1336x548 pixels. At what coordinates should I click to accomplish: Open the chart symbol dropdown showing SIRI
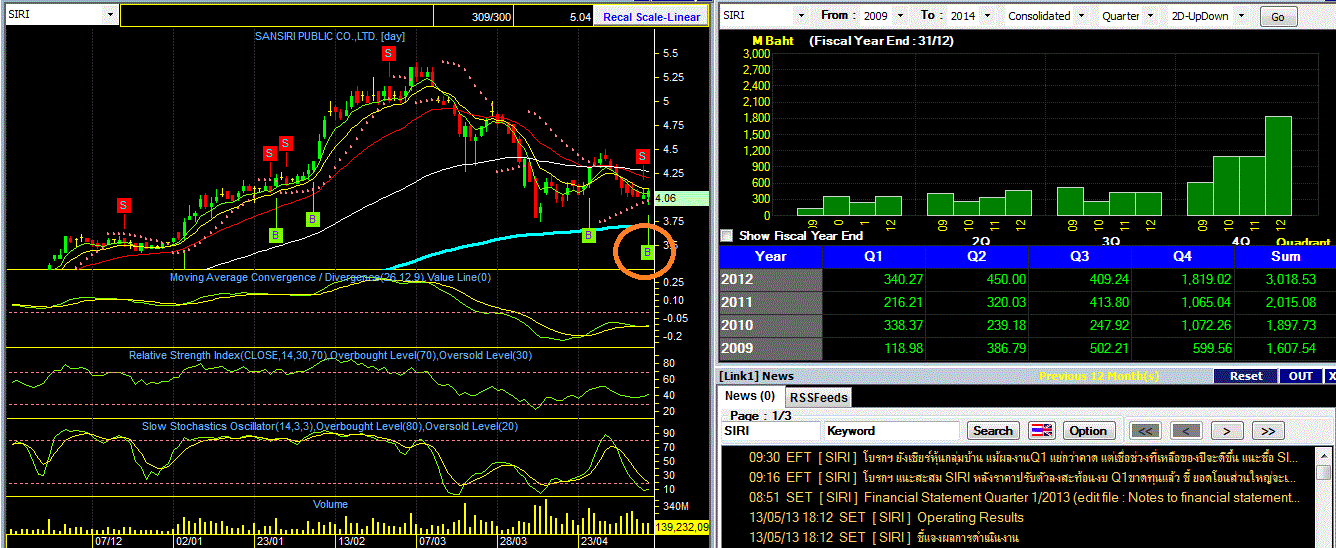pyautogui.click(x=61, y=16)
